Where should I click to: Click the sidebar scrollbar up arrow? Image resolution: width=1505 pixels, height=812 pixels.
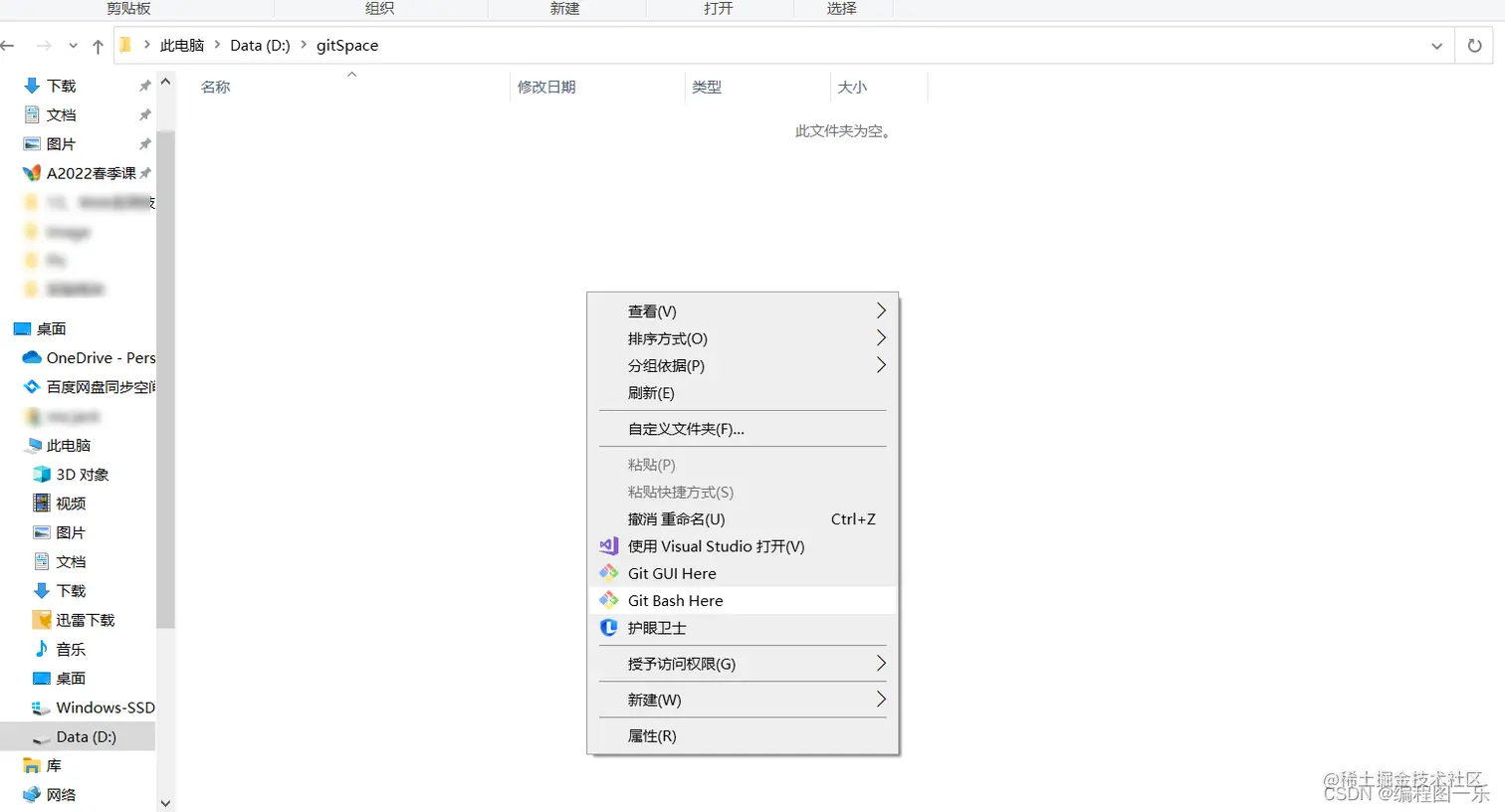[165, 82]
